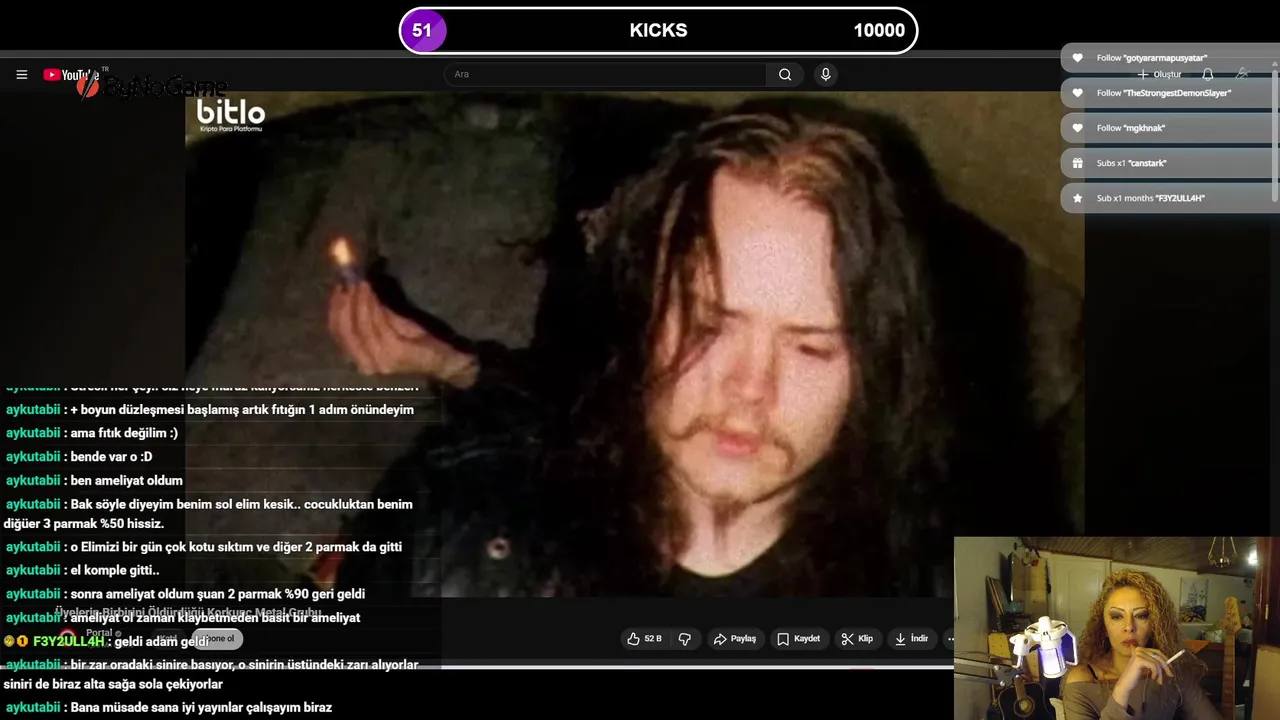Like the video (52 B)
This screenshot has height=720, width=1280.
point(645,638)
